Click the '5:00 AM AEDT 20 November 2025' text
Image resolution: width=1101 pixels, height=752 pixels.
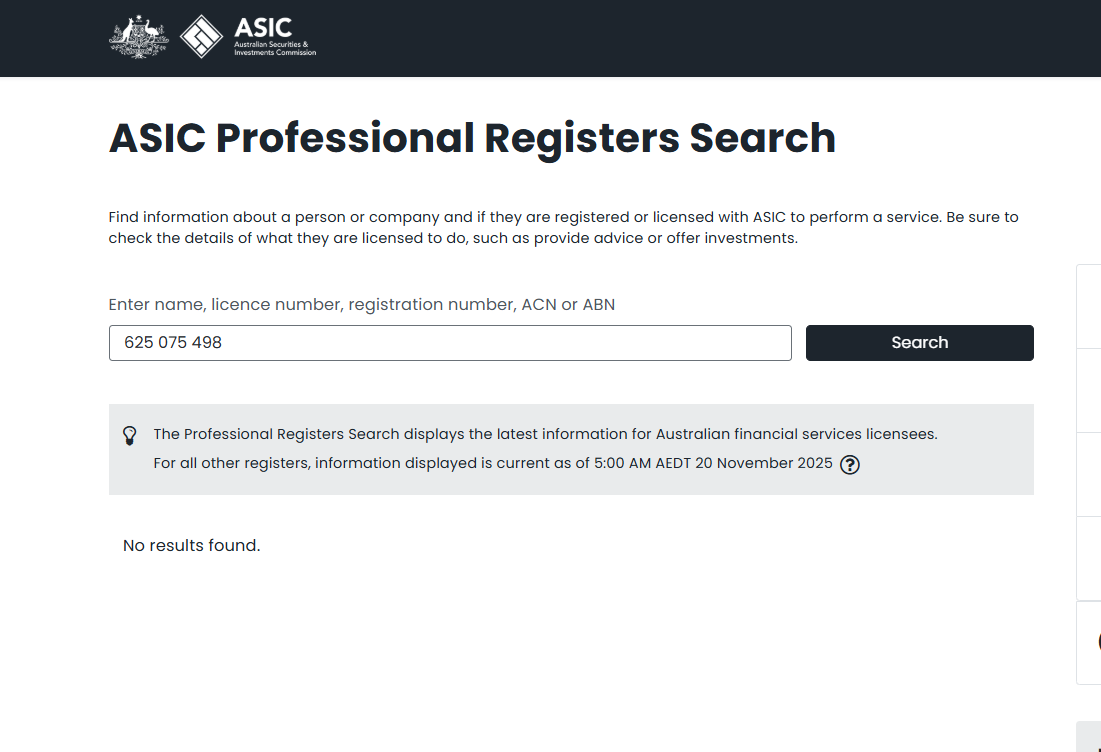pyautogui.click(x=713, y=464)
